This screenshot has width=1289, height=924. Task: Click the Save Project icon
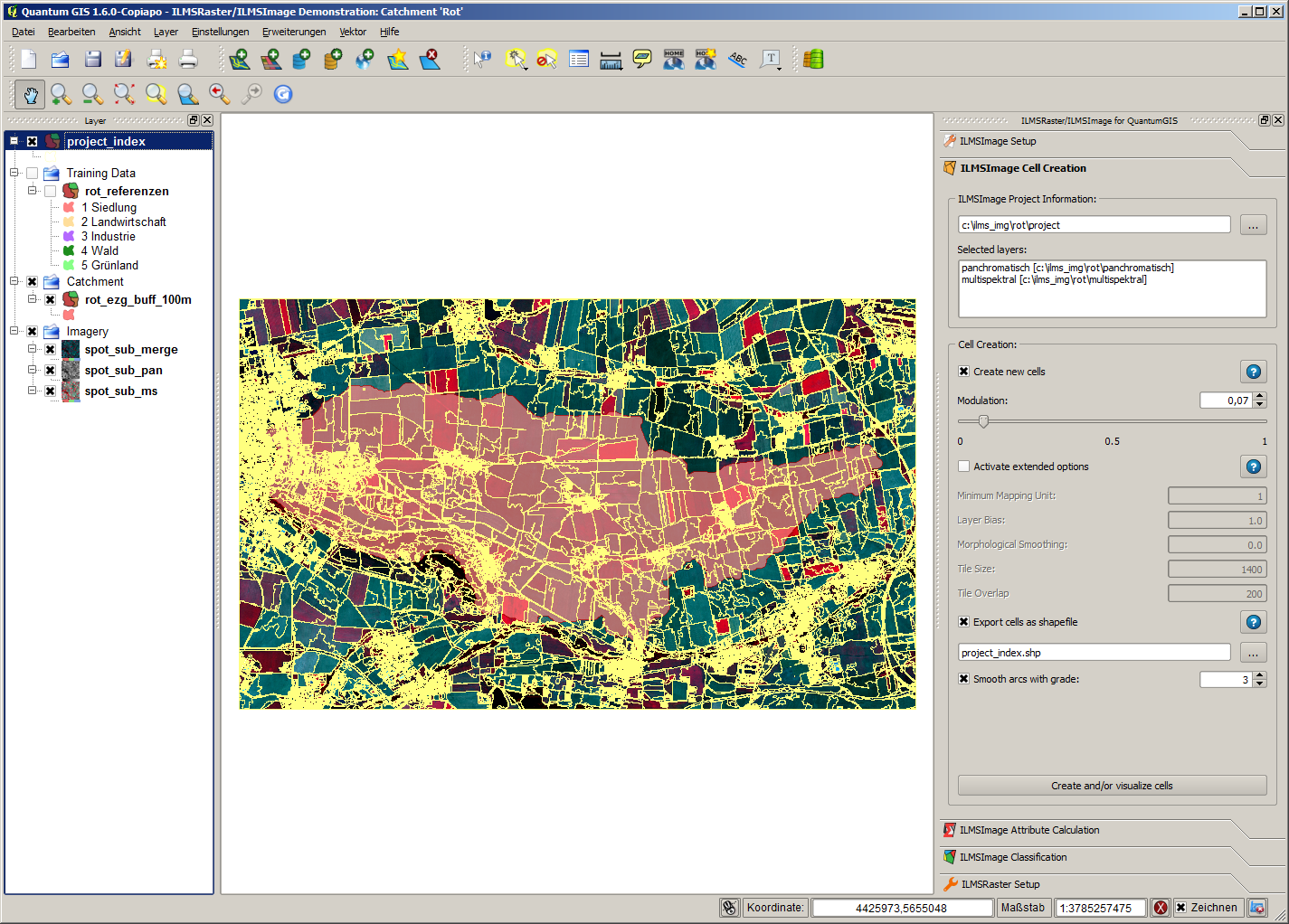[92, 60]
